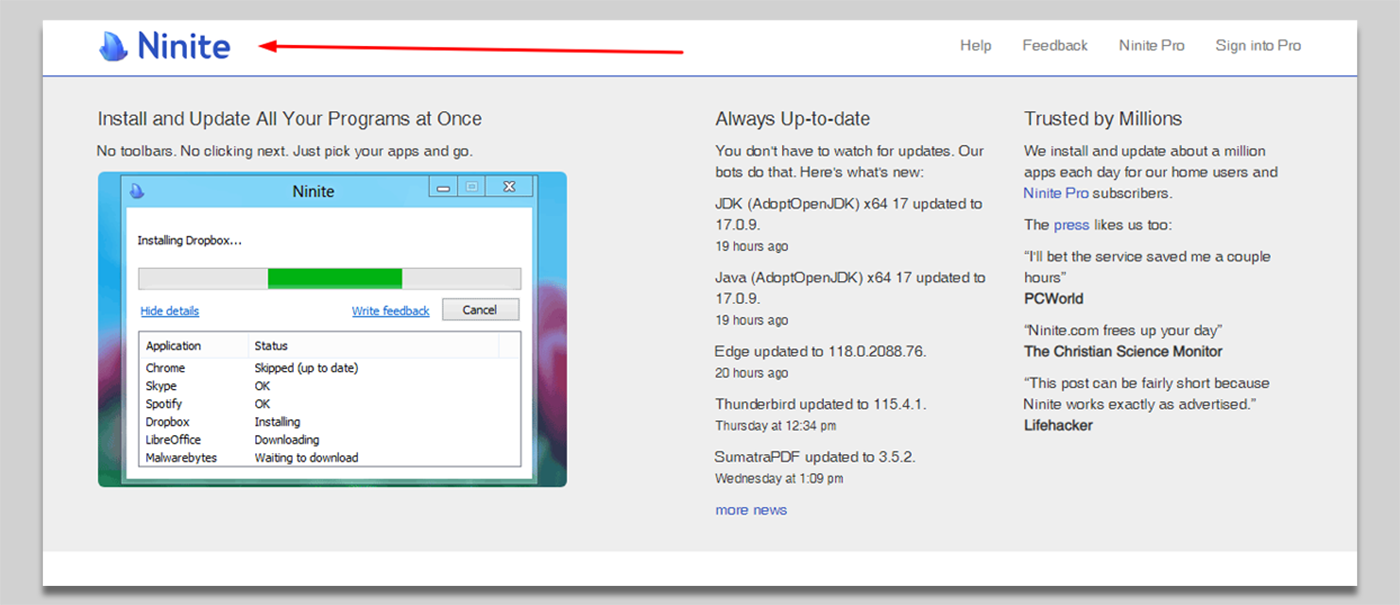Click 'Install and Update All Your Programs' heading
Viewport: 1400px width, 605px height.
click(x=290, y=119)
